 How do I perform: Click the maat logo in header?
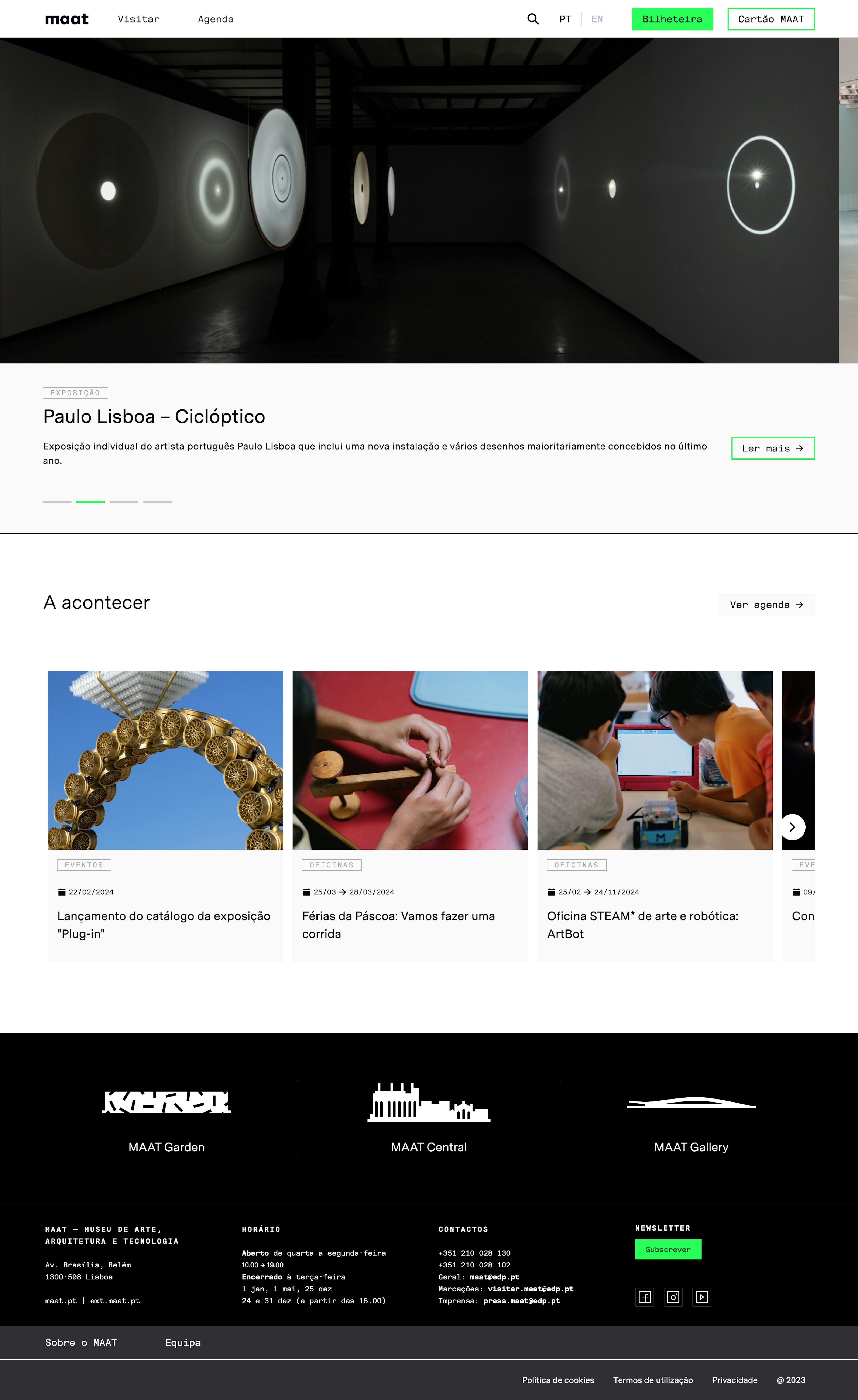[67, 19]
